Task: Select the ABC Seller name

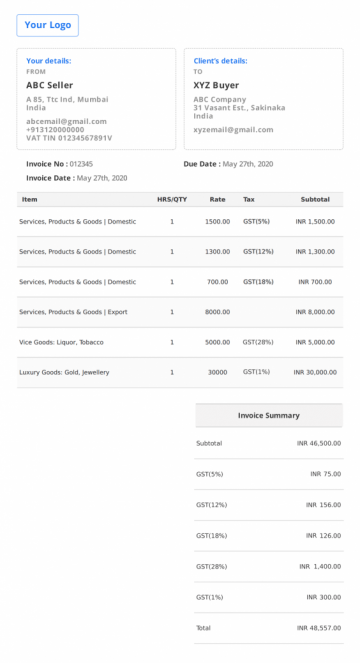Action: 49,85
